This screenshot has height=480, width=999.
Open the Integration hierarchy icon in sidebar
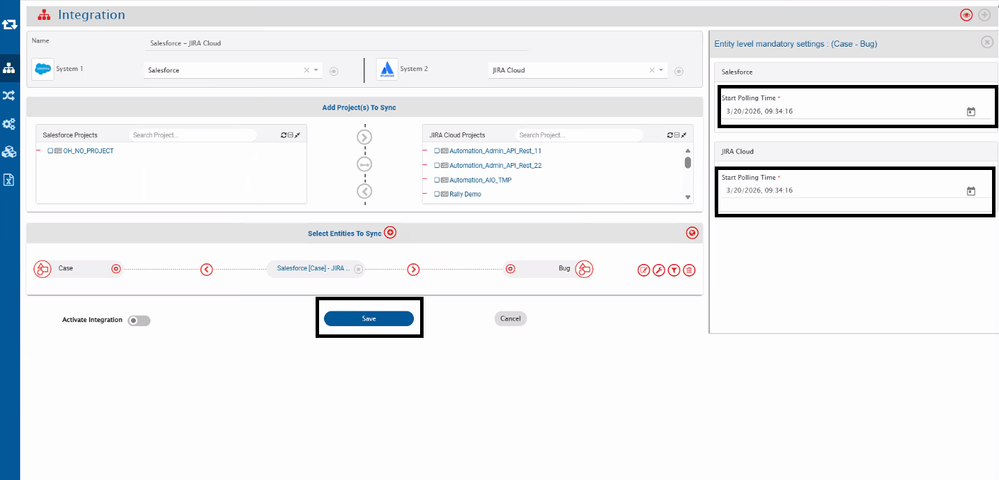10,68
